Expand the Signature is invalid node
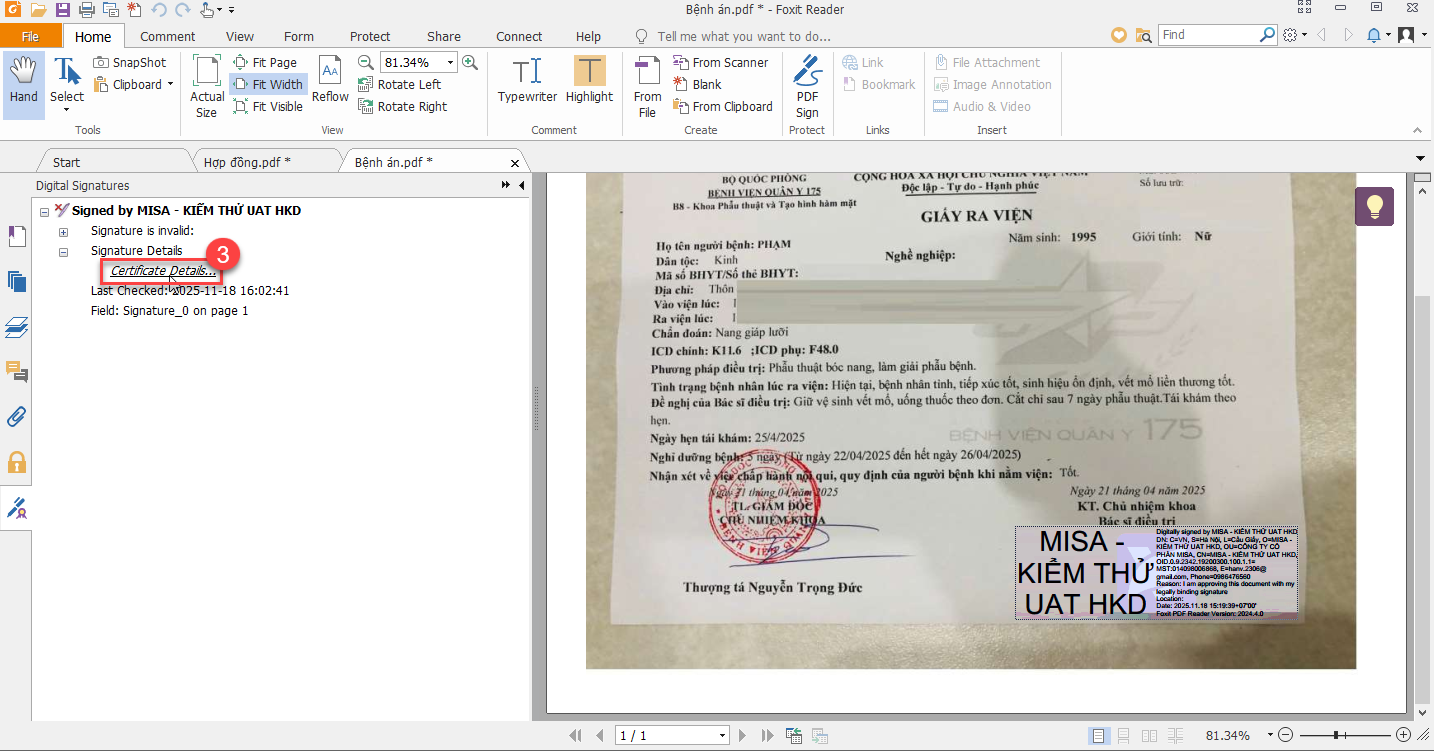Image resolution: width=1434 pixels, height=751 pixels. tap(63, 231)
